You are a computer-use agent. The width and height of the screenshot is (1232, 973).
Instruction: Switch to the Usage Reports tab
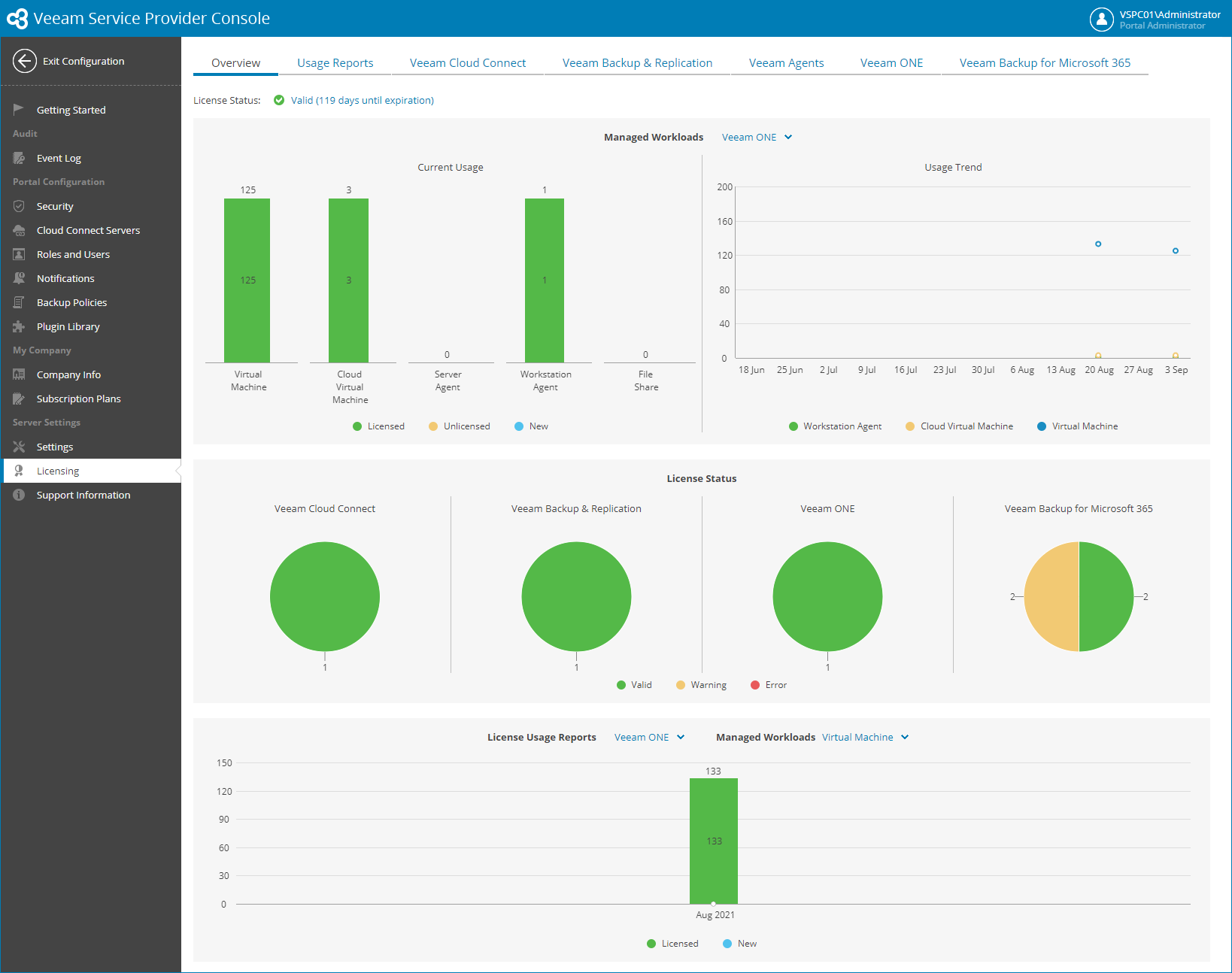coord(335,63)
